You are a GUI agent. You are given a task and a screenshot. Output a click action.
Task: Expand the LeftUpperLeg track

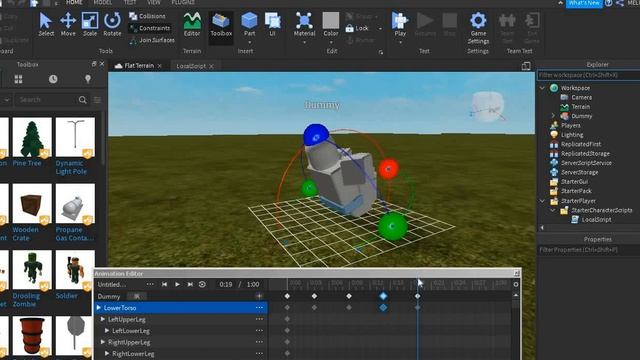pos(103,319)
